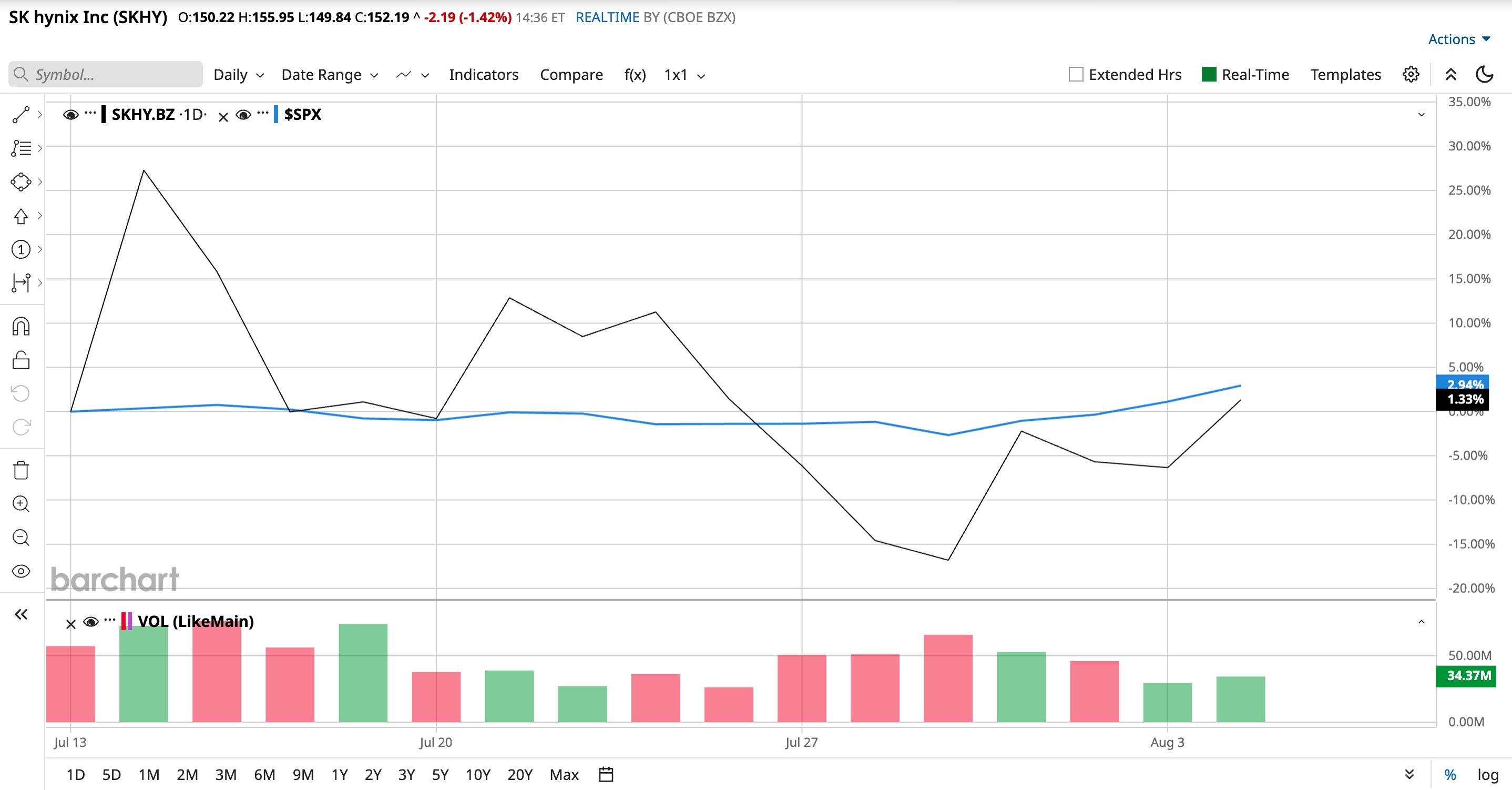The image size is (1512, 790).
Task: Toggle the lock drawings padlock icon
Action: click(x=21, y=360)
